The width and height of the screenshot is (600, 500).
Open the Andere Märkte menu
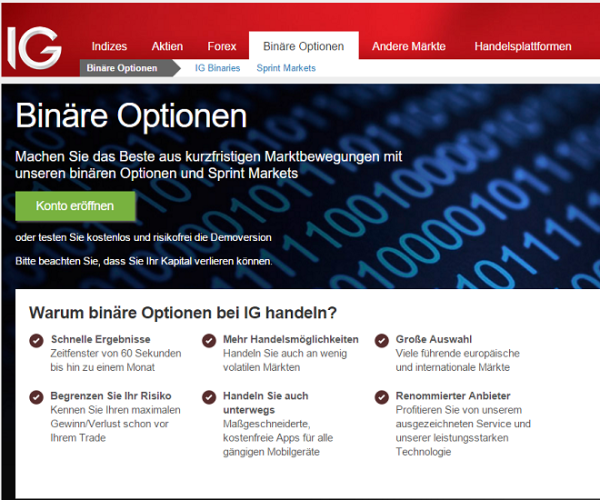click(x=409, y=46)
